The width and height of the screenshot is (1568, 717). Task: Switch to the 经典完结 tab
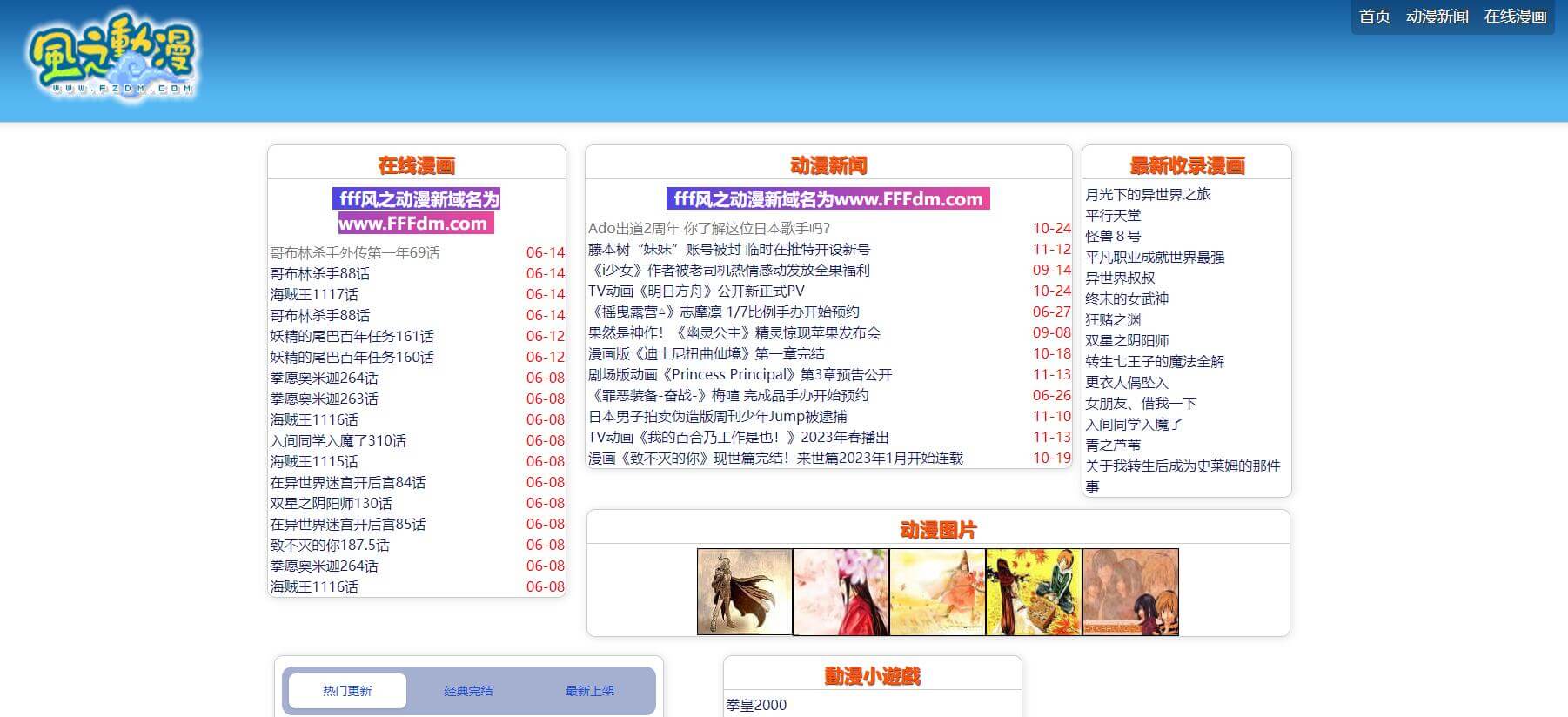pos(468,691)
